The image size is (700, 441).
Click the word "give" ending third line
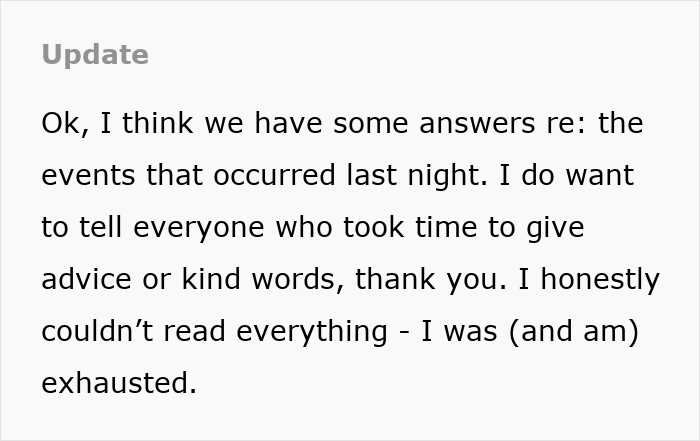click(x=552, y=228)
